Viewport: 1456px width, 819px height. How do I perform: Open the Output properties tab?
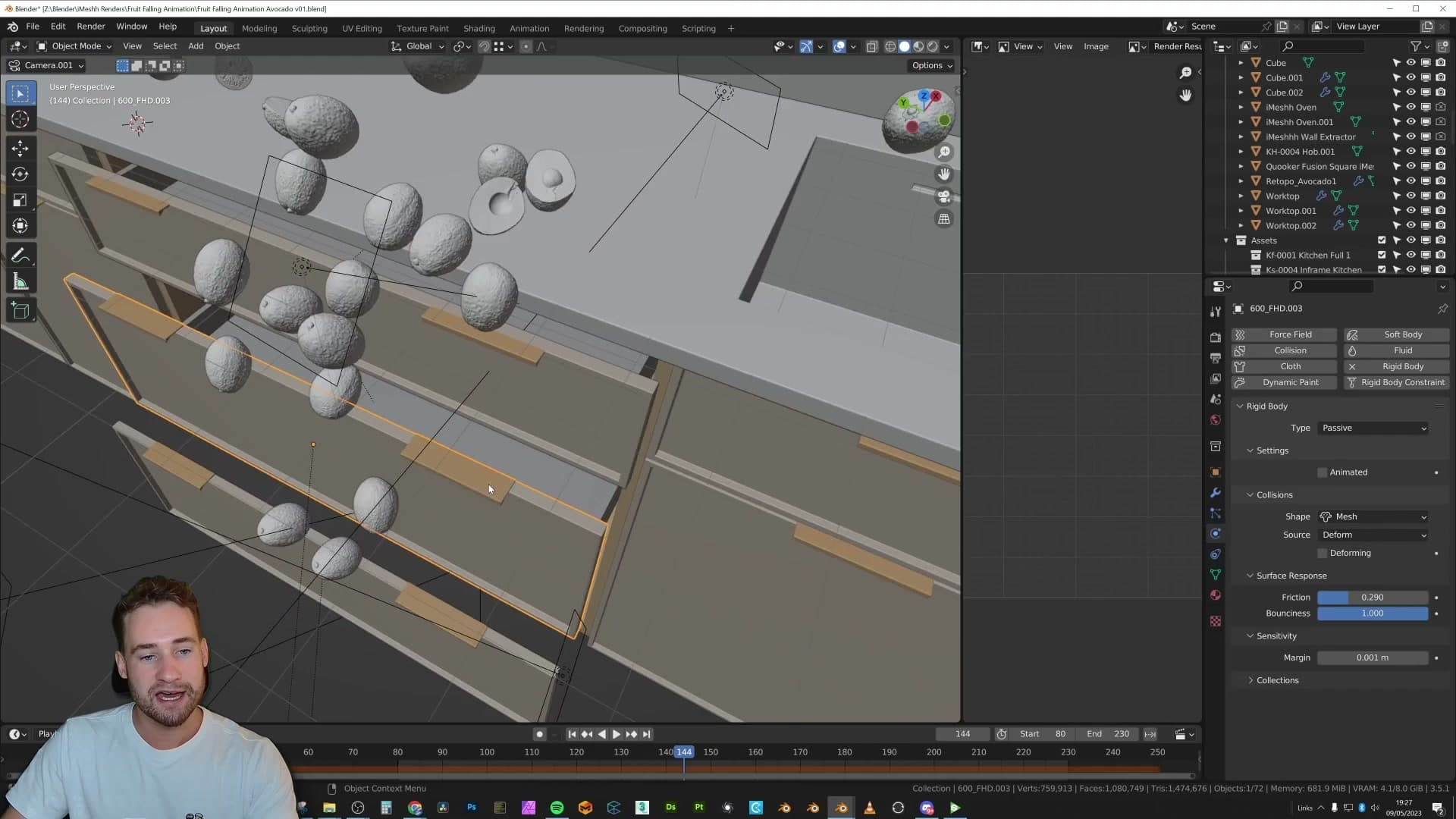(1216, 357)
